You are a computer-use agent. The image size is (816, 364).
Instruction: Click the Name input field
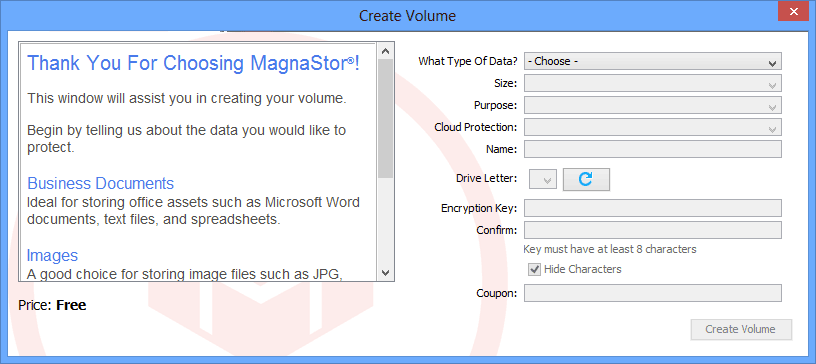point(653,149)
